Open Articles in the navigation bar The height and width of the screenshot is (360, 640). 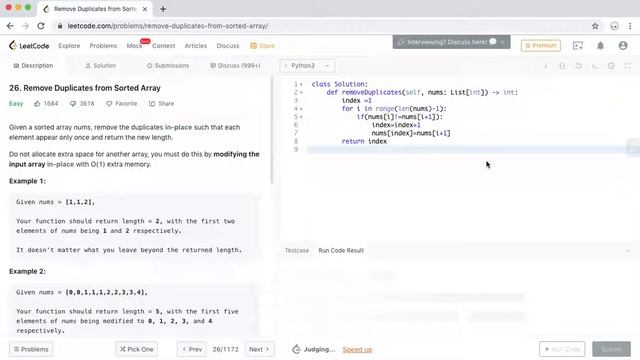coord(196,46)
